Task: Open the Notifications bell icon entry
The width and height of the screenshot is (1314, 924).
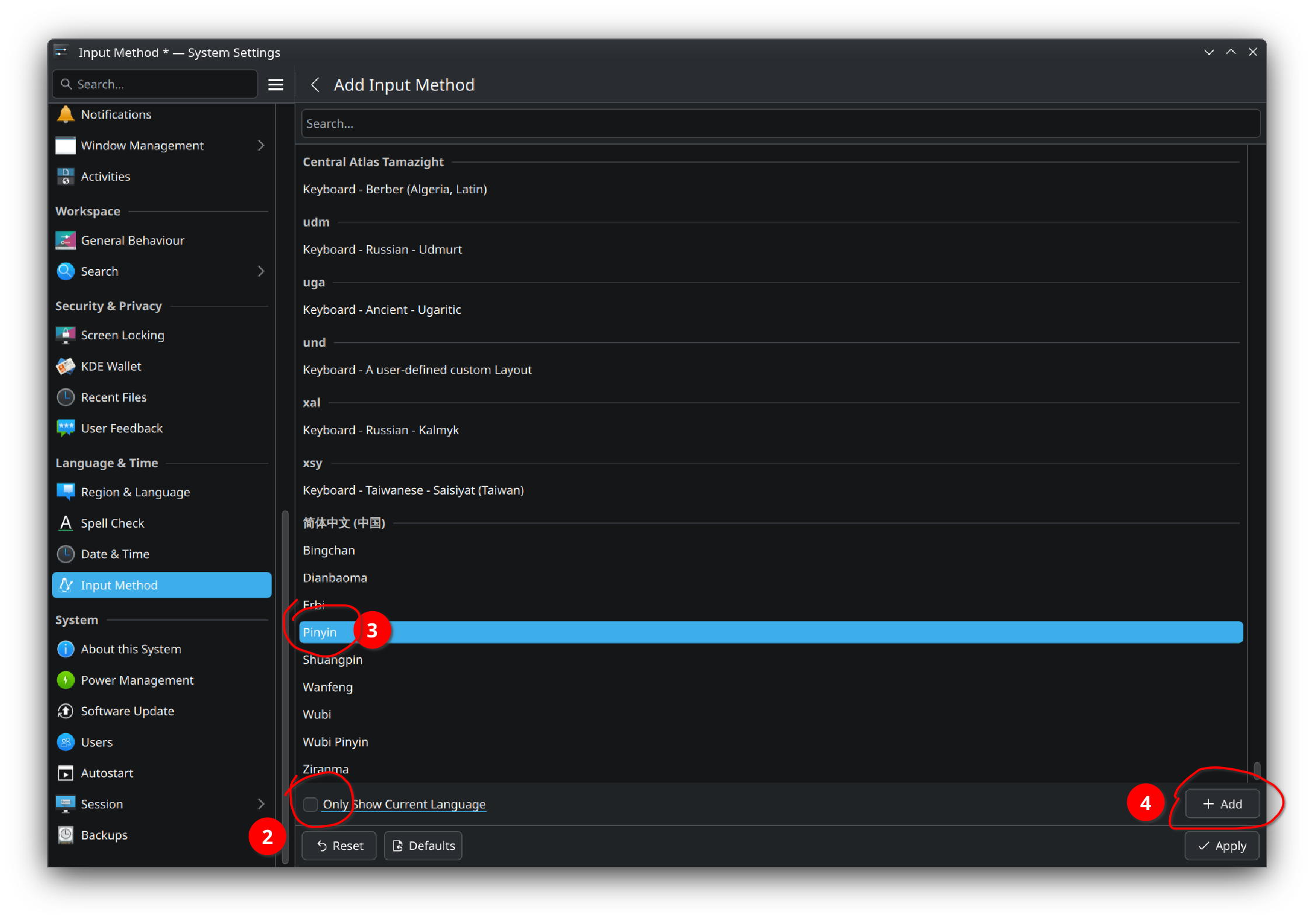Action: tap(65, 114)
